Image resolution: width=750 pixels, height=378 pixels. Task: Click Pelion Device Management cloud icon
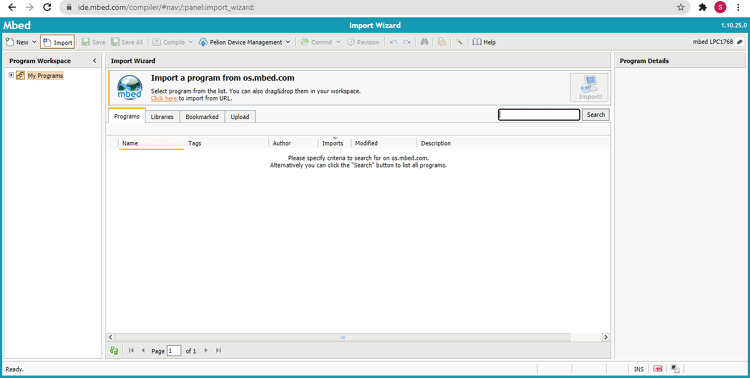tap(203, 42)
